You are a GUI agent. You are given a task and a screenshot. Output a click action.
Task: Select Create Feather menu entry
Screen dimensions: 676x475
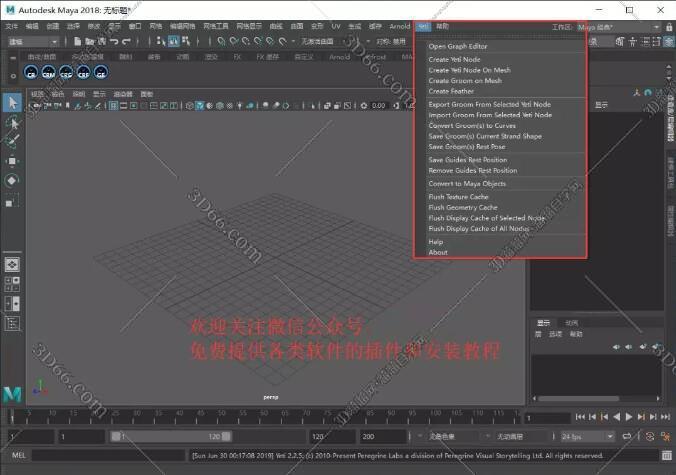pos(451,91)
